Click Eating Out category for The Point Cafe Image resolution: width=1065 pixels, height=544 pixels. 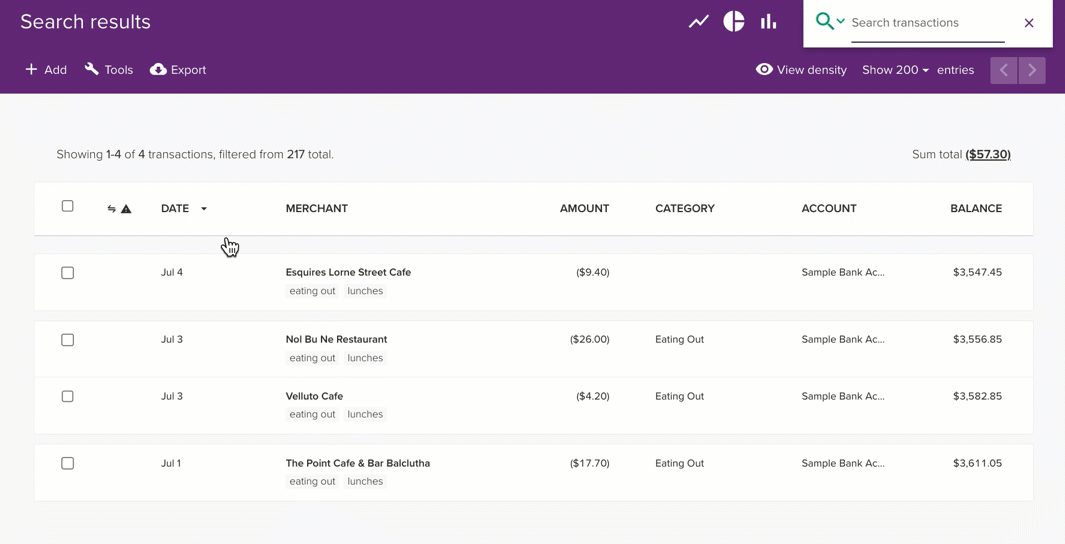pyautogui.click(x=679, y=463)
